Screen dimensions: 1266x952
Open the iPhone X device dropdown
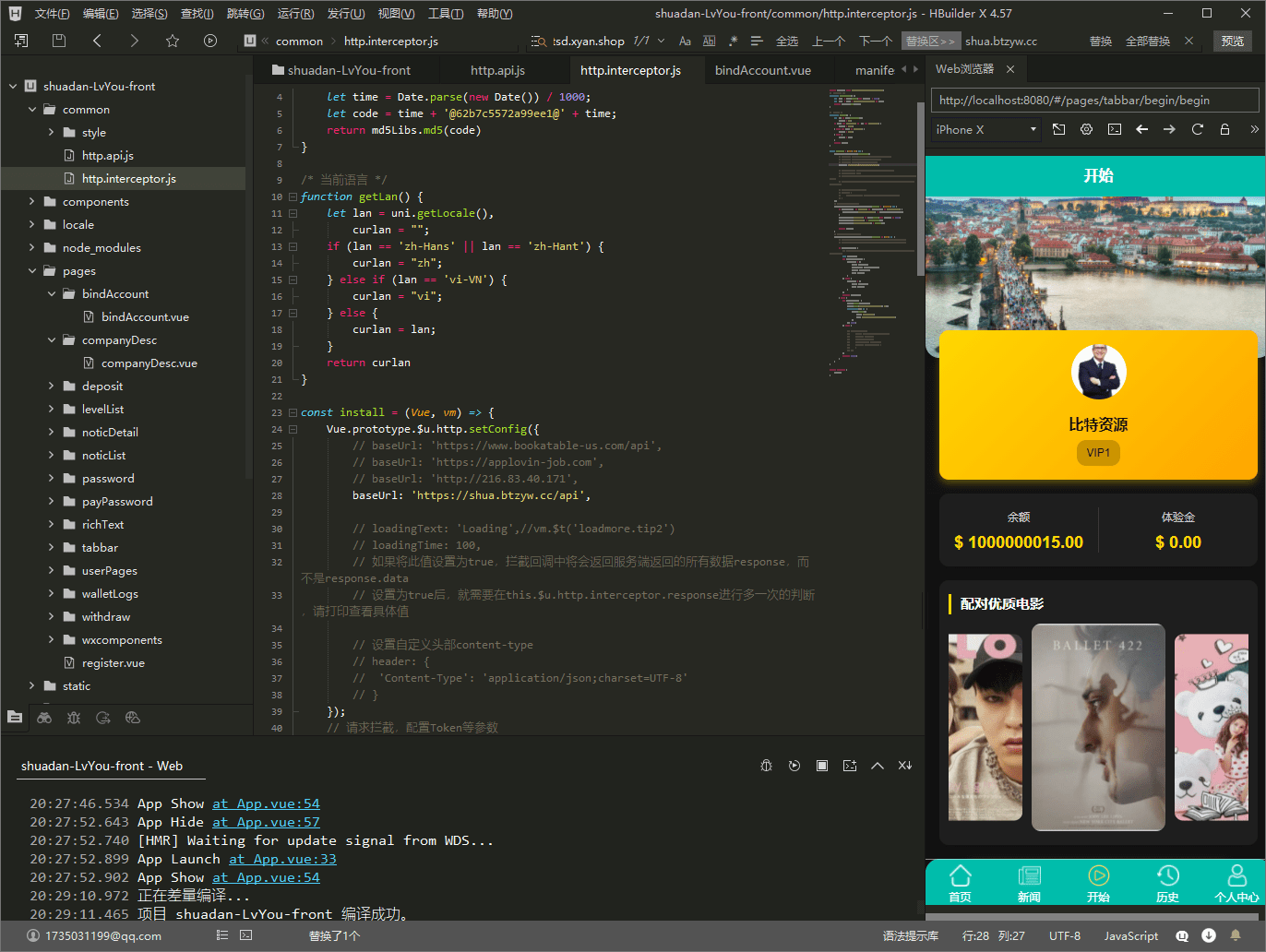click(x=985, y=129)
